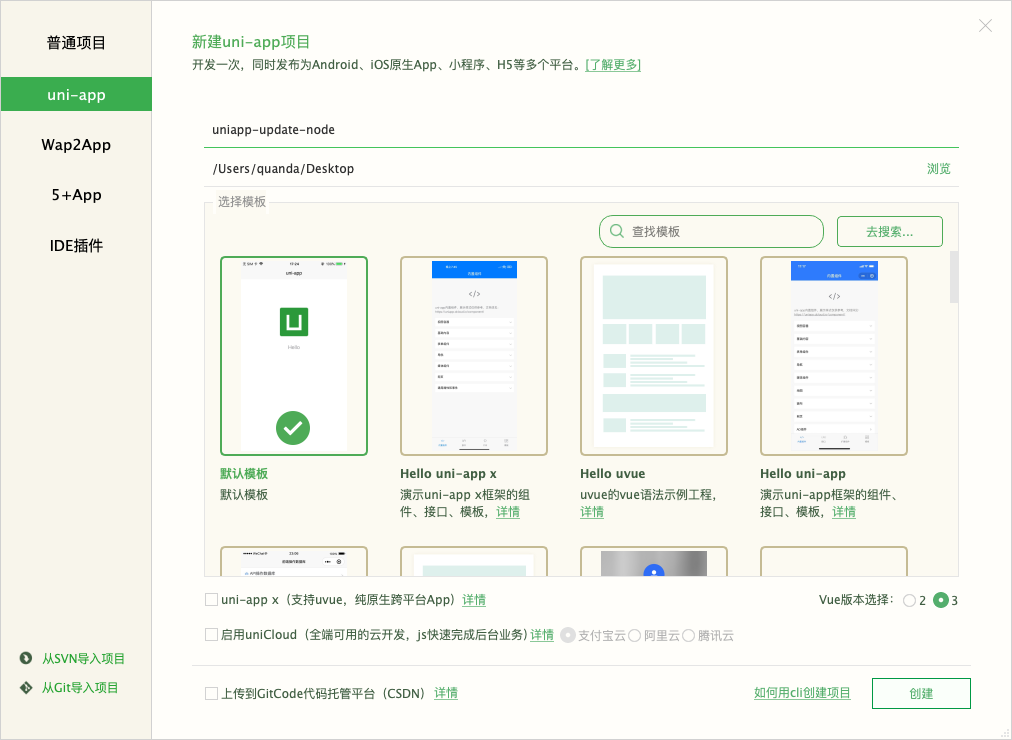Open the 了解更多 link
The image size is (1012, 740).
coord(613,65)
